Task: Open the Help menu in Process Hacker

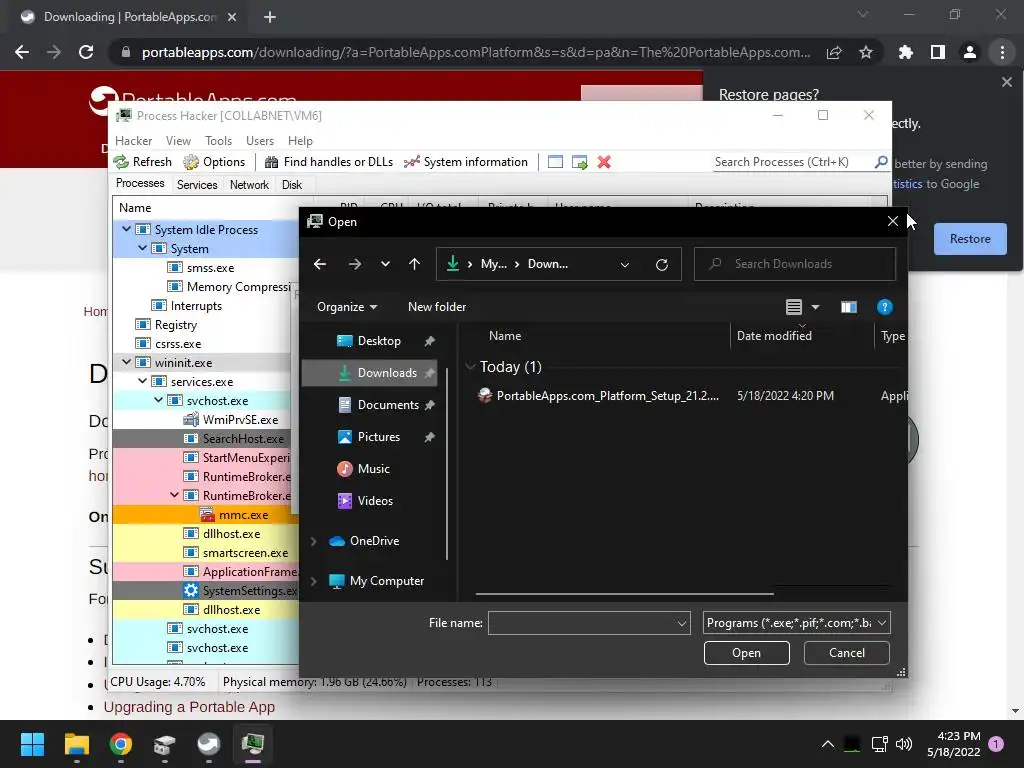Action: [x=300, y=140]
